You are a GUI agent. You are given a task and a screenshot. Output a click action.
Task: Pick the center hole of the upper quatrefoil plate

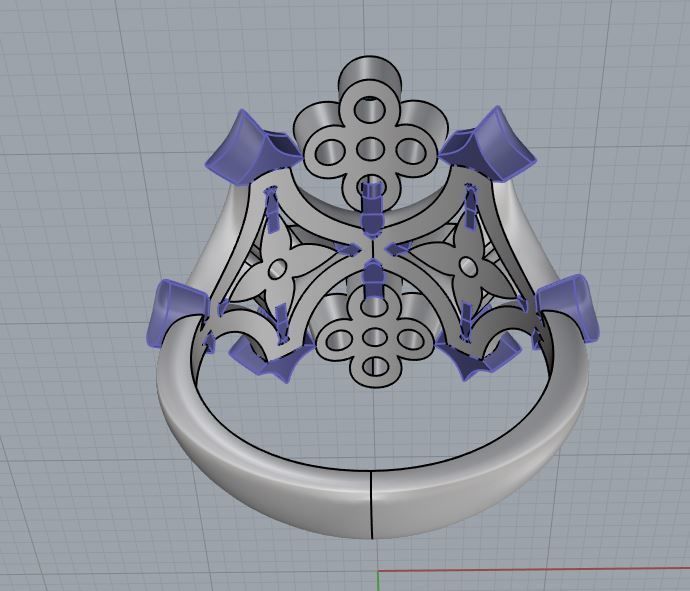coord(371,150)
